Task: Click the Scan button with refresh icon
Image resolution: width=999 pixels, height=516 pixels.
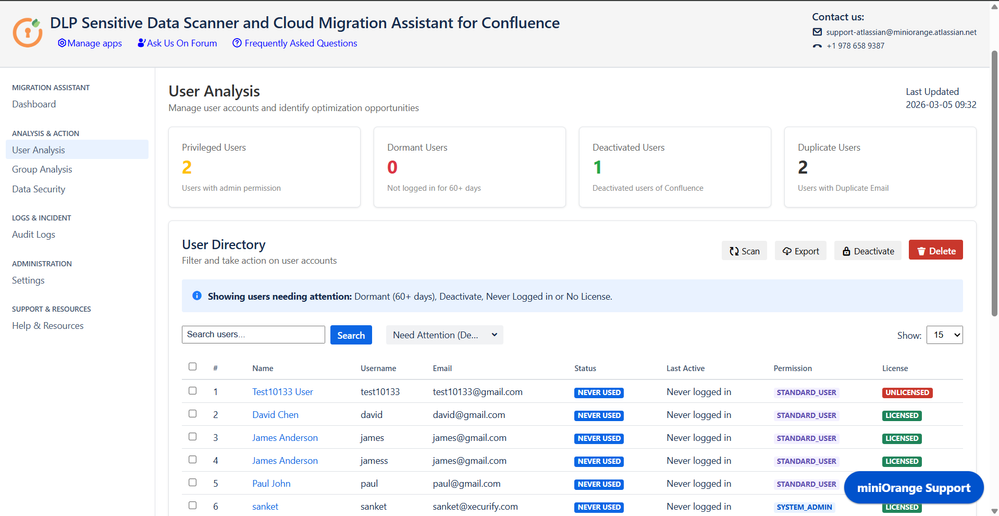Action: point(744,251)
